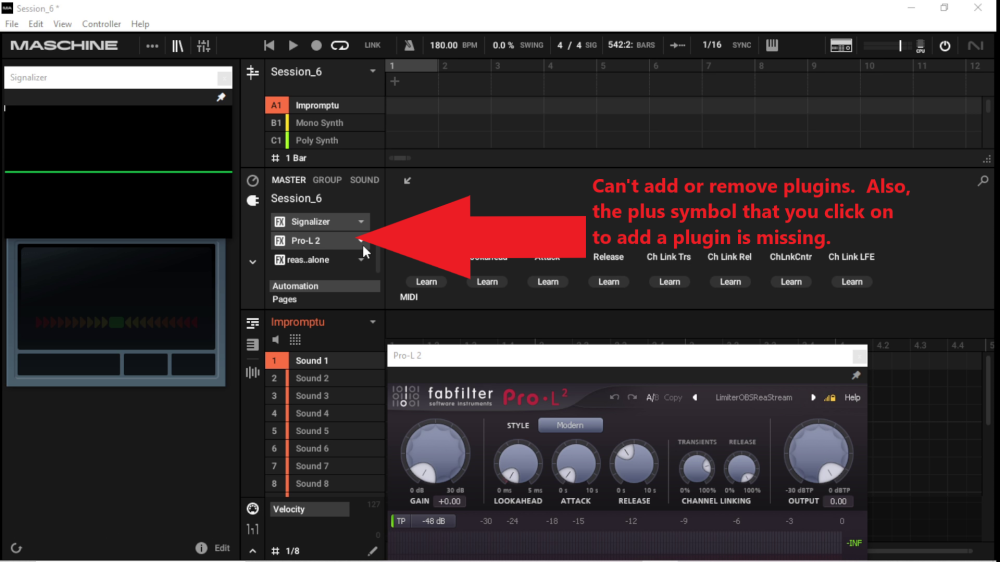Click the Automation section label
Screen dimensions: 1000x562
pos(325,286)
